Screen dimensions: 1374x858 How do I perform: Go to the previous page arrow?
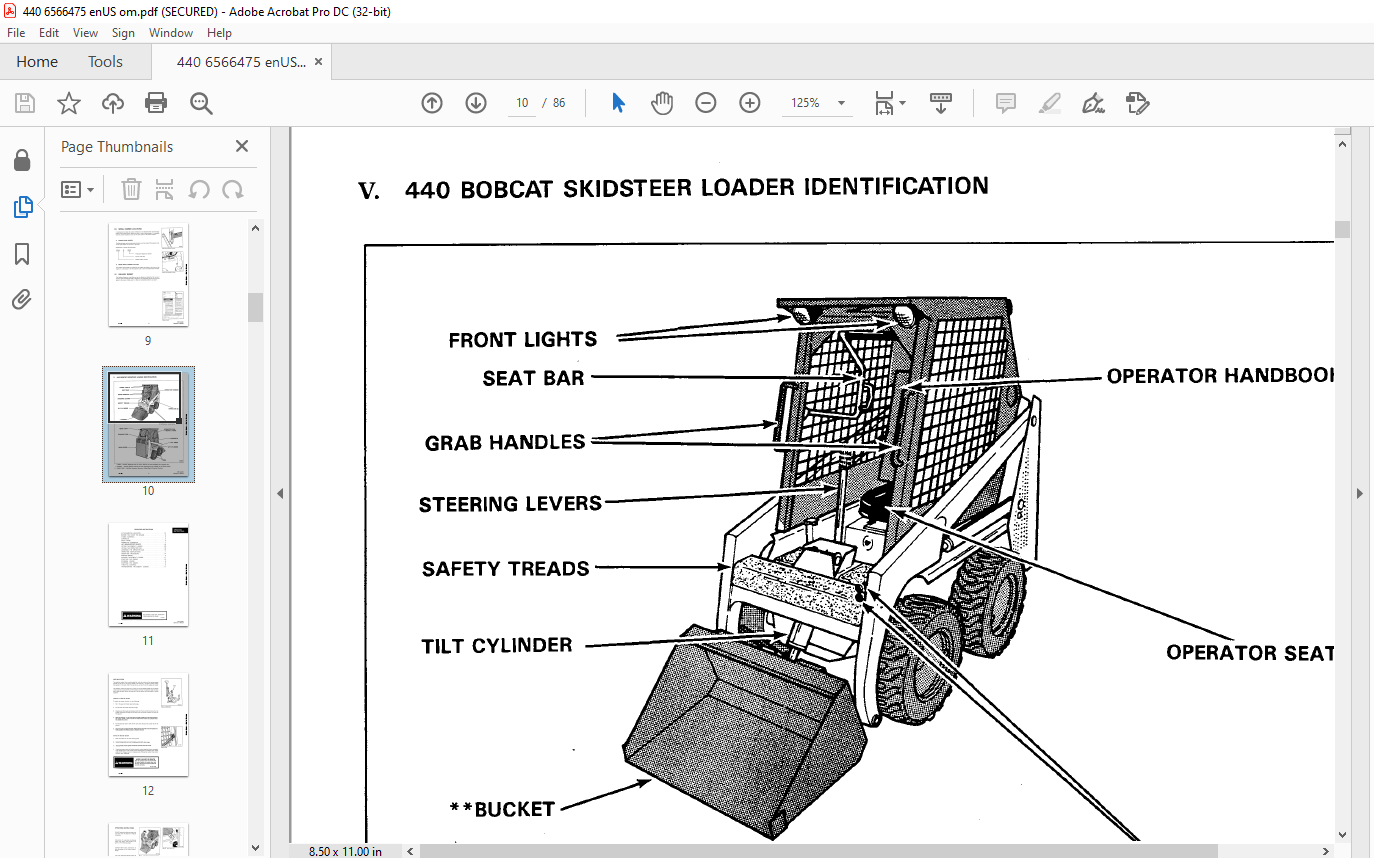(x=432, y=103)
